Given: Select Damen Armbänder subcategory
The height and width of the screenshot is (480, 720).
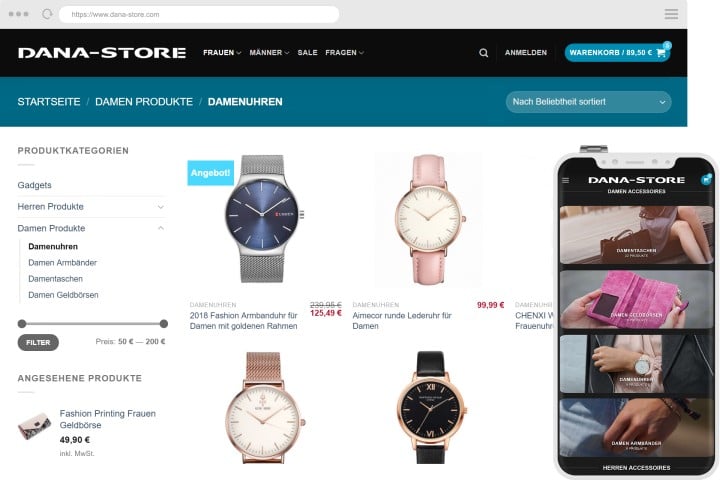Looking at the screenshot, I should (62, 263).
